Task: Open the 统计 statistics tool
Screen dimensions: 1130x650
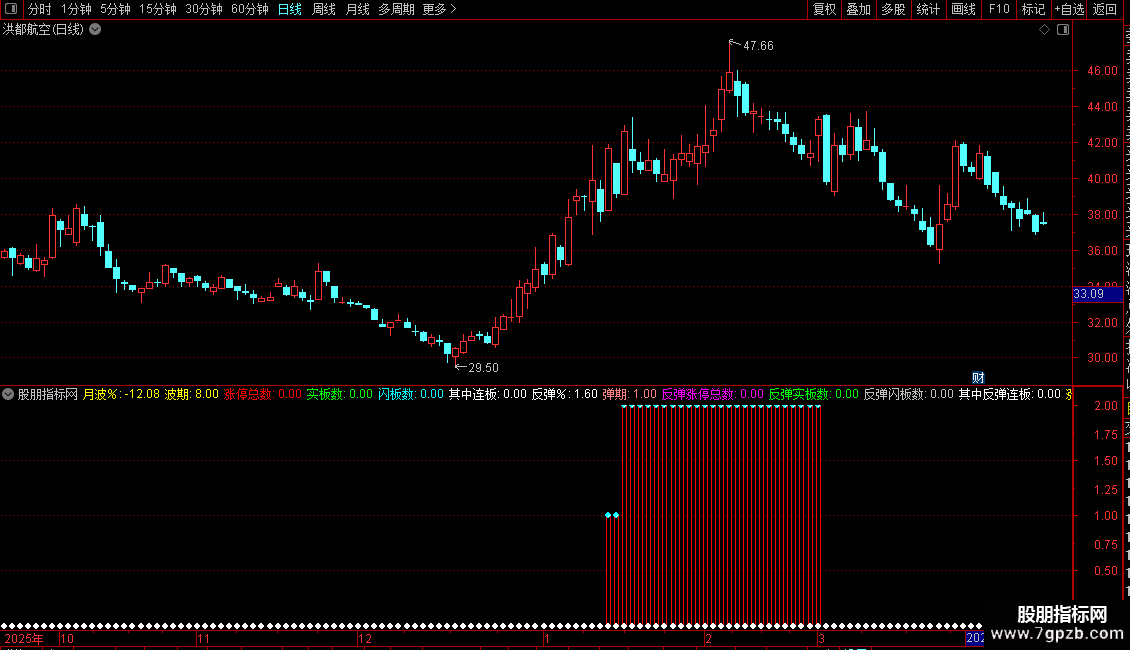Action: (x=928, y=9)
